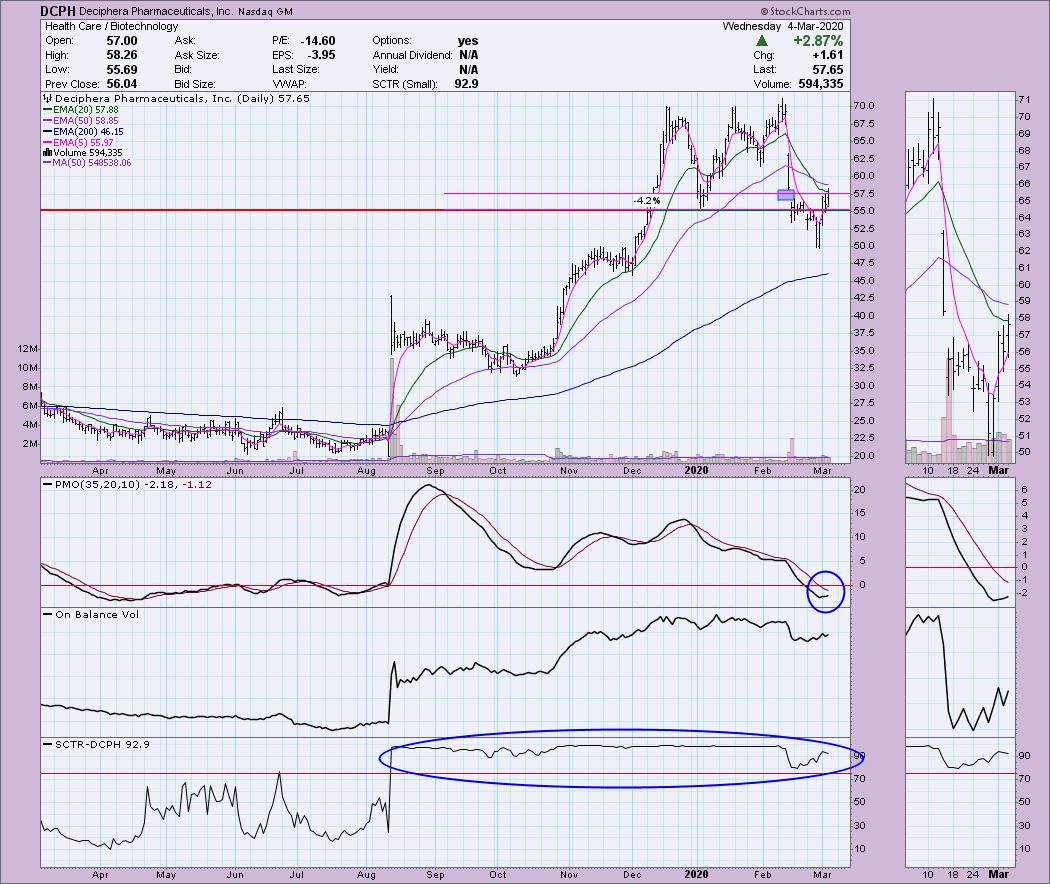Click the 12M volume axis label
The image size is (1050, 884).
pyautogui.click(x=28, y=349)
